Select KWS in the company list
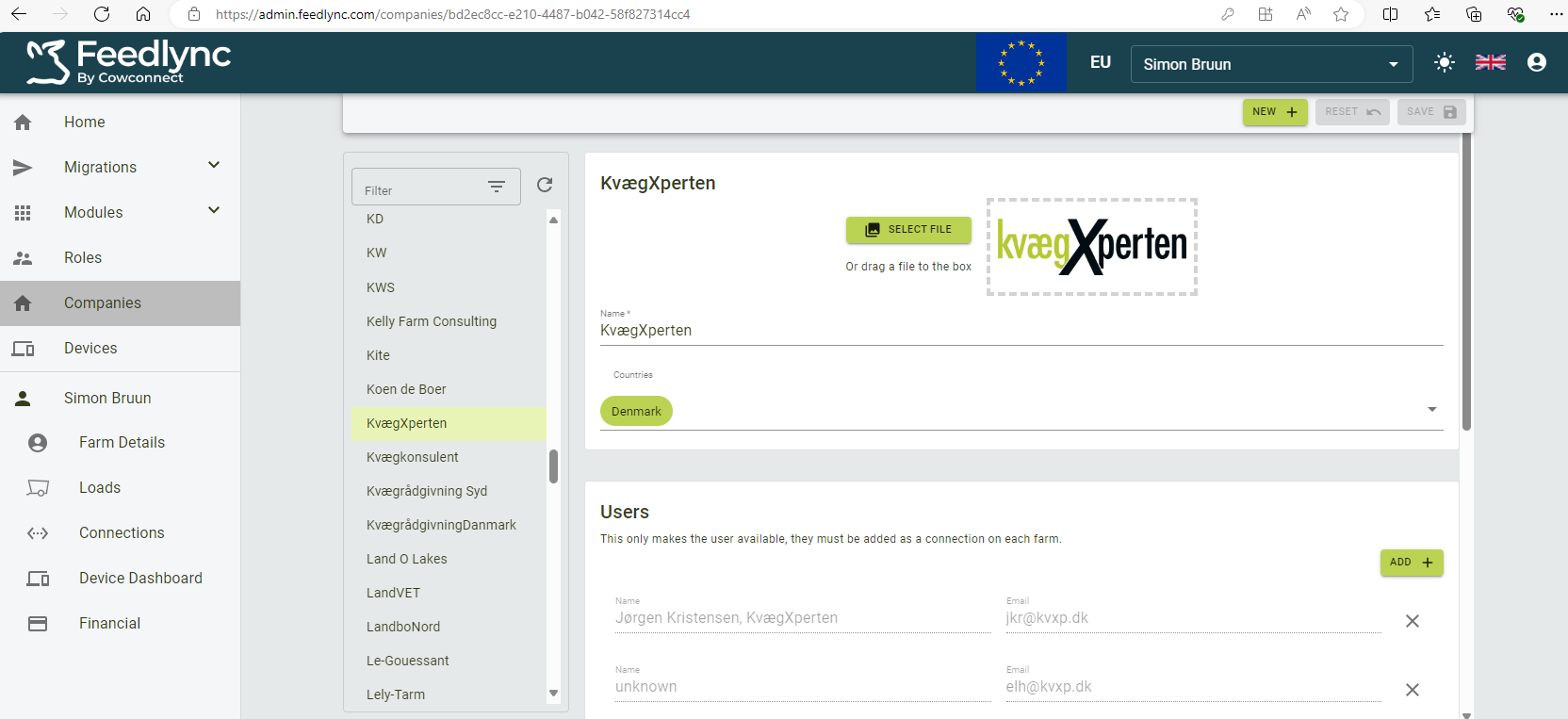Image resolution: width=1568 pixels, height=719 pixels. [x=449, y=287]
